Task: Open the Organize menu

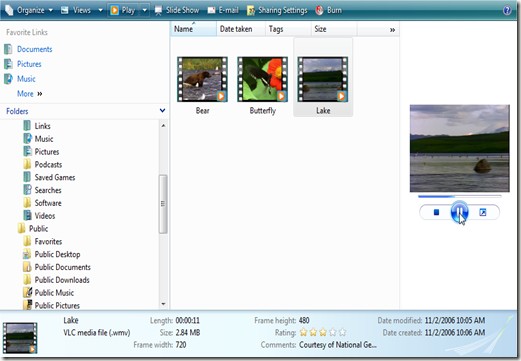Action: click(x=29, y=10)
